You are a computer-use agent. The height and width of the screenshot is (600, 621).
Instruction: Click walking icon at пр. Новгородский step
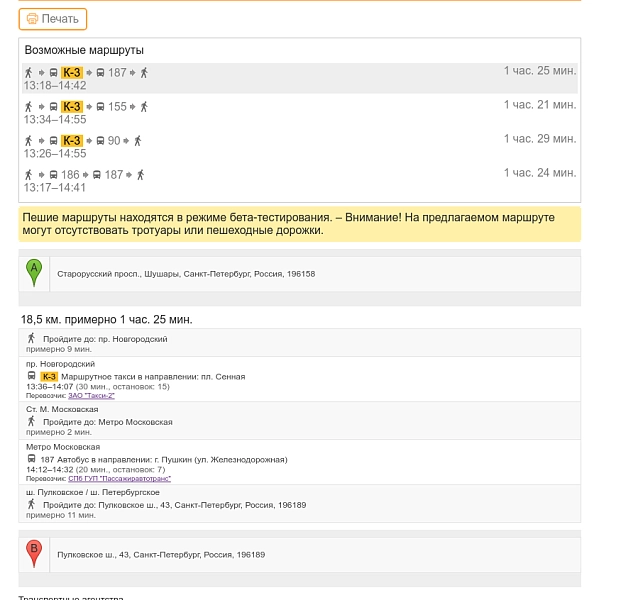tap(31, 338)
